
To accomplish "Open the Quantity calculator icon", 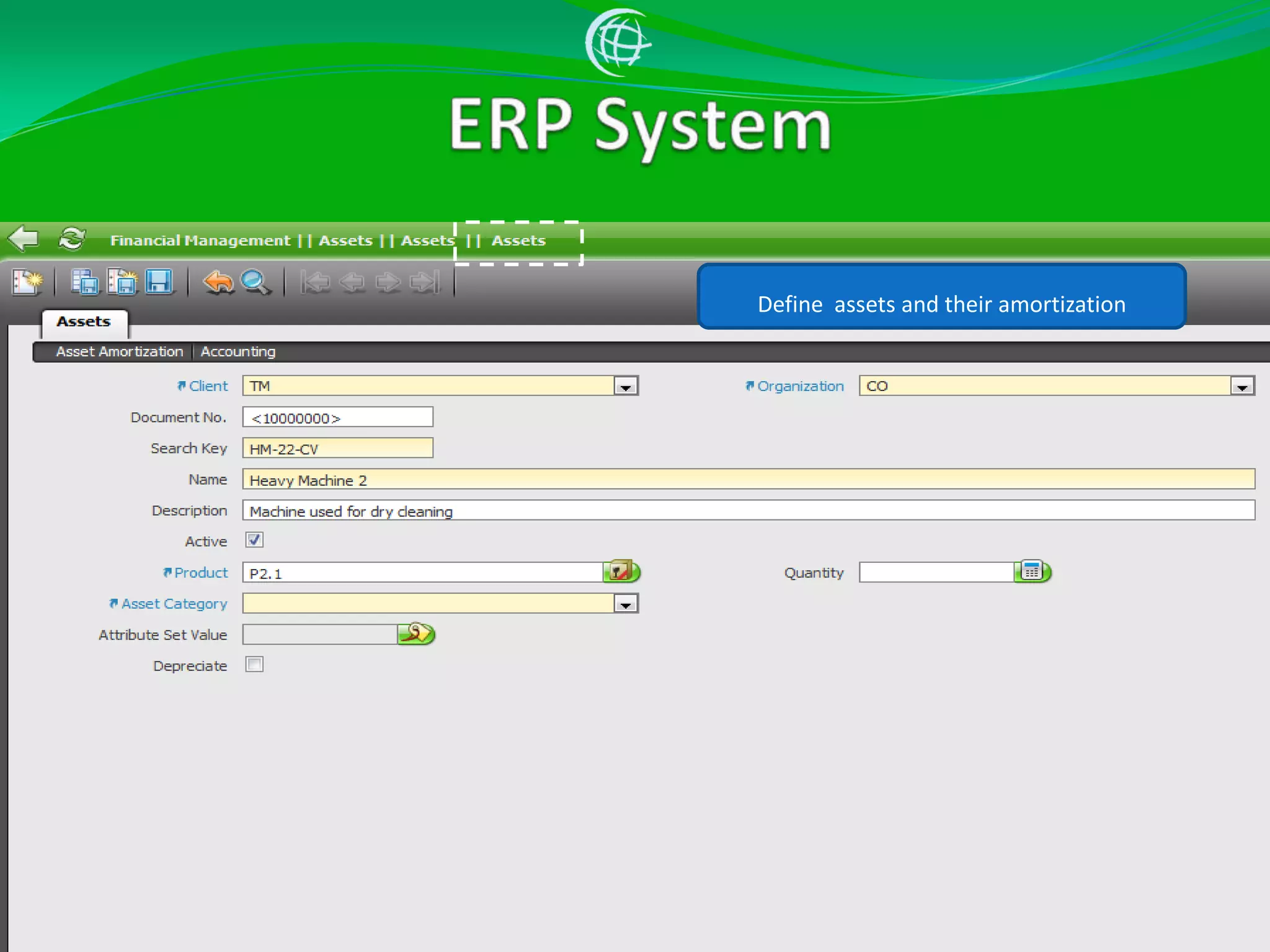I will tap(1032, 571).
